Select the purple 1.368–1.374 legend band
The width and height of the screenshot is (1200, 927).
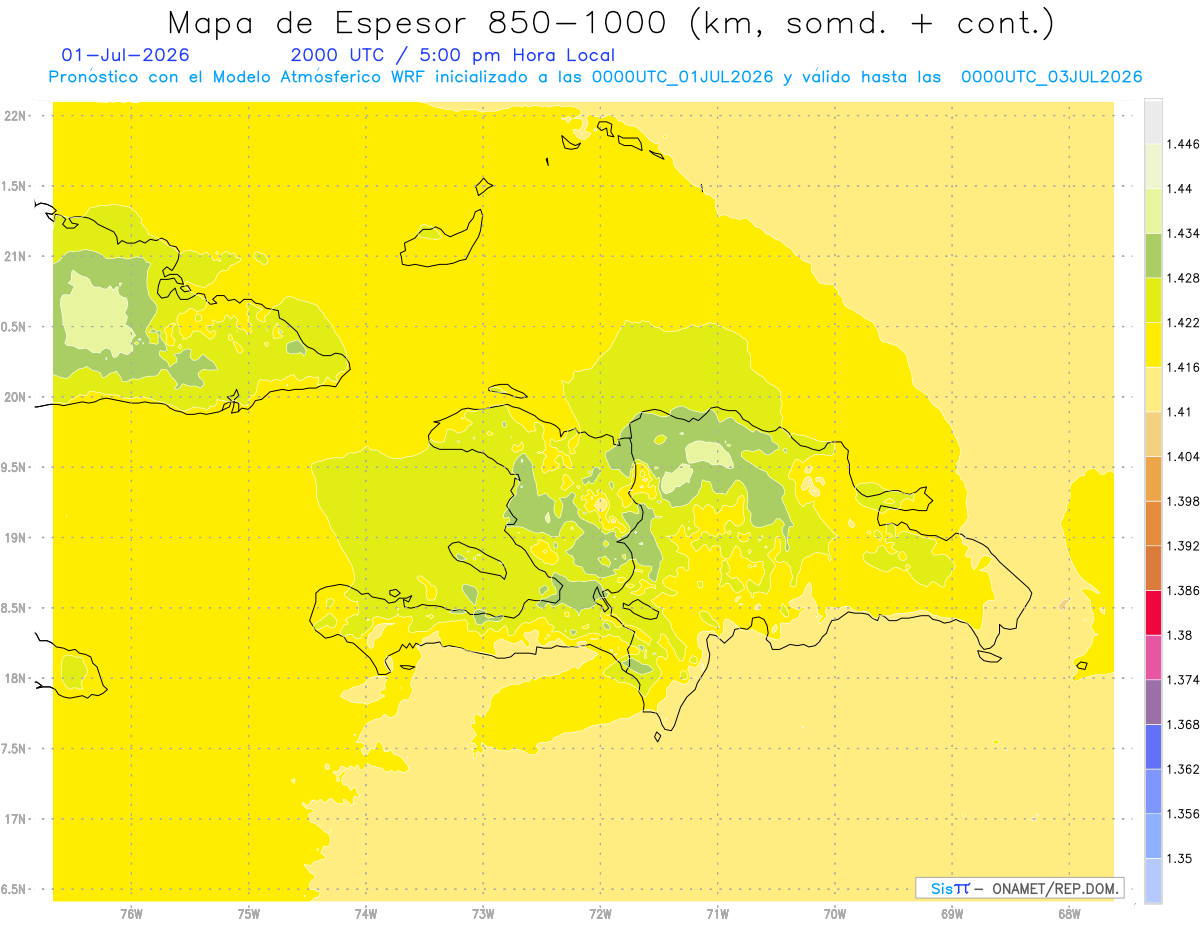(1153, 702)
